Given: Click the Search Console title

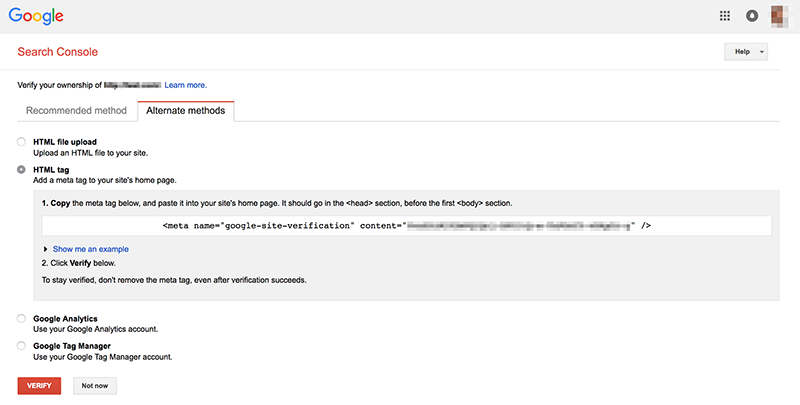Looking at the screenshot, I should (58, 52).
